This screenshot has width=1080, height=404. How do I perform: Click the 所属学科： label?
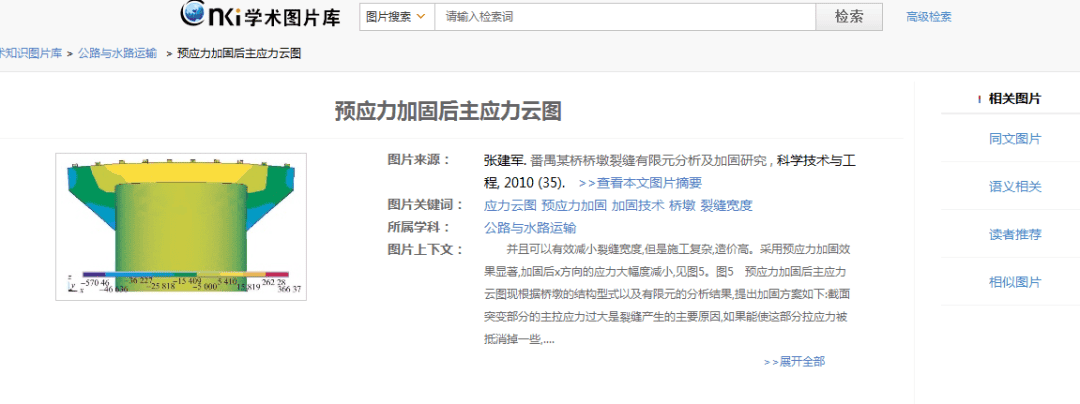click(x=419, y=227)
